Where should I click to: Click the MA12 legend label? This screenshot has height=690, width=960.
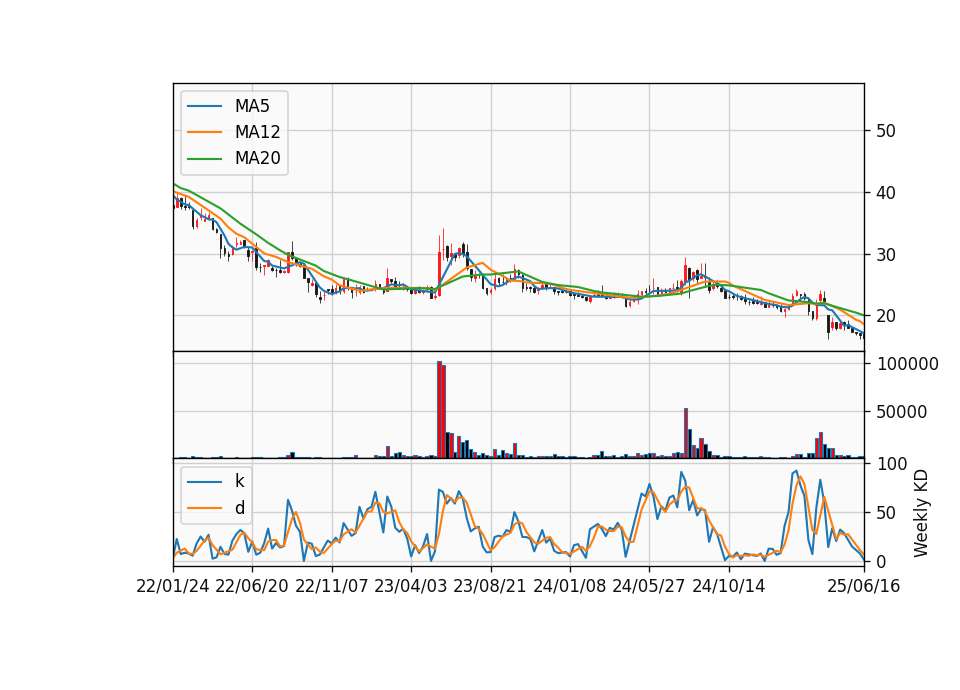pyautogui.click(x=257, y=132)
